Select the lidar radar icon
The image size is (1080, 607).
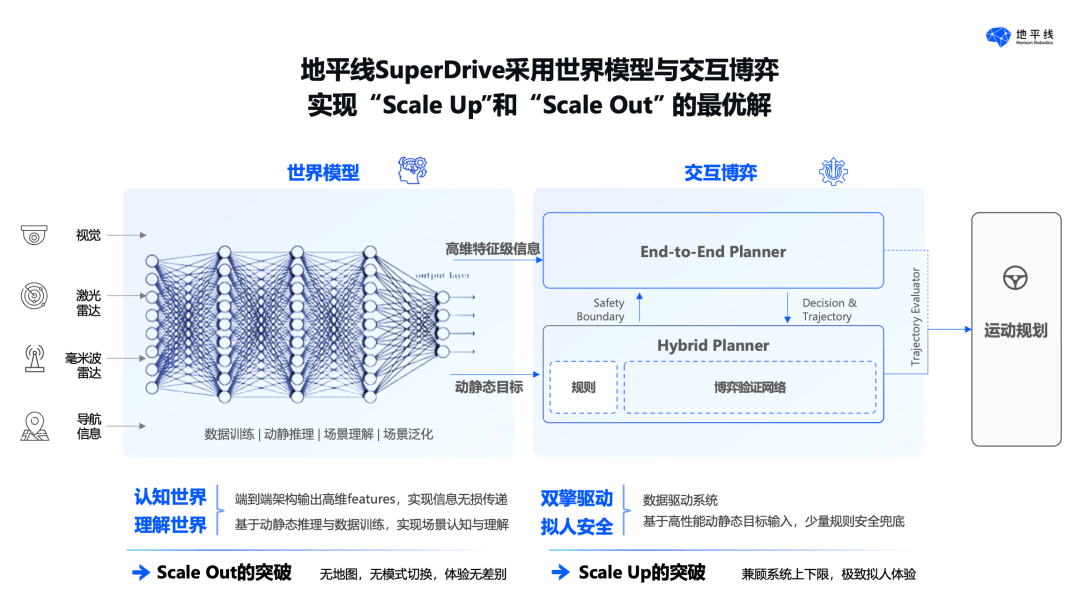pyautogui.click(x=34, y=296)
